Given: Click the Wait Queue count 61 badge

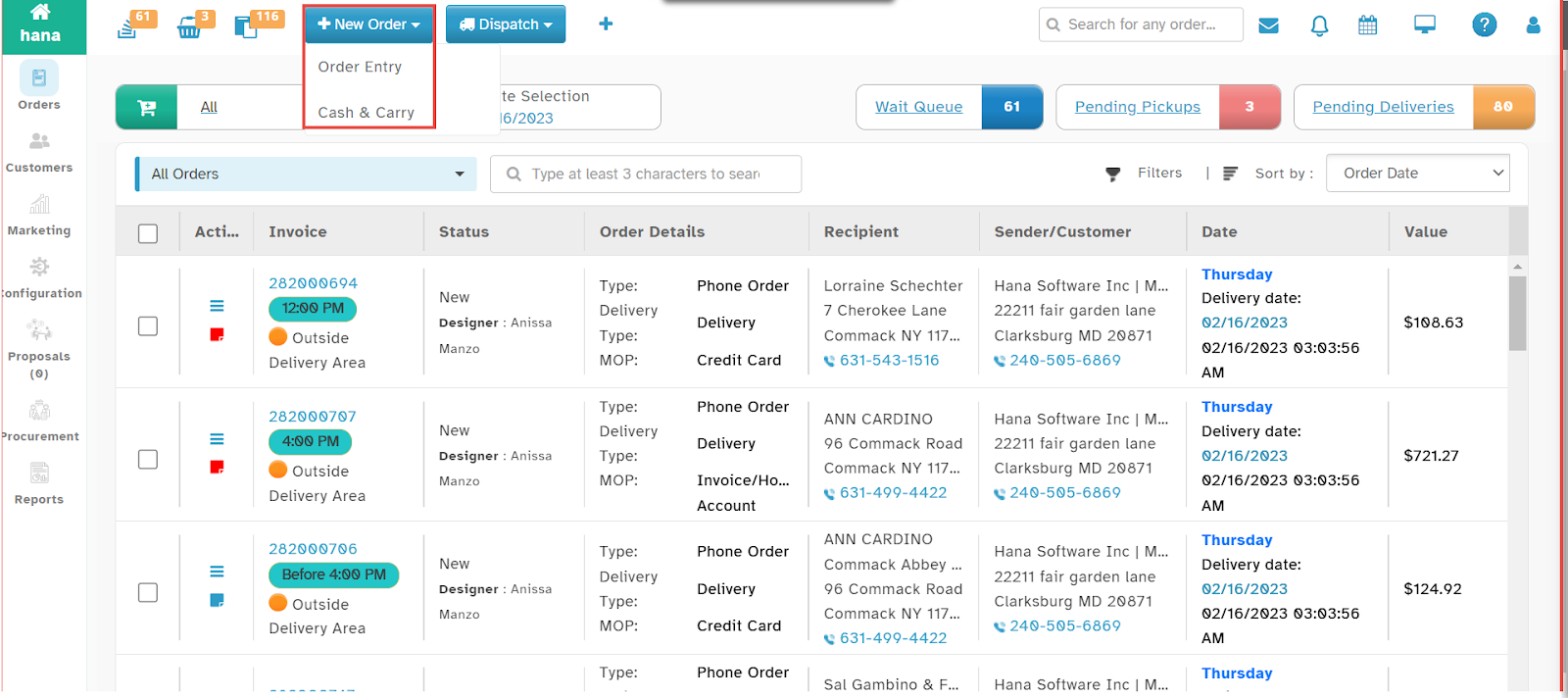Looking at the screenshot, I should (1012, 107).
